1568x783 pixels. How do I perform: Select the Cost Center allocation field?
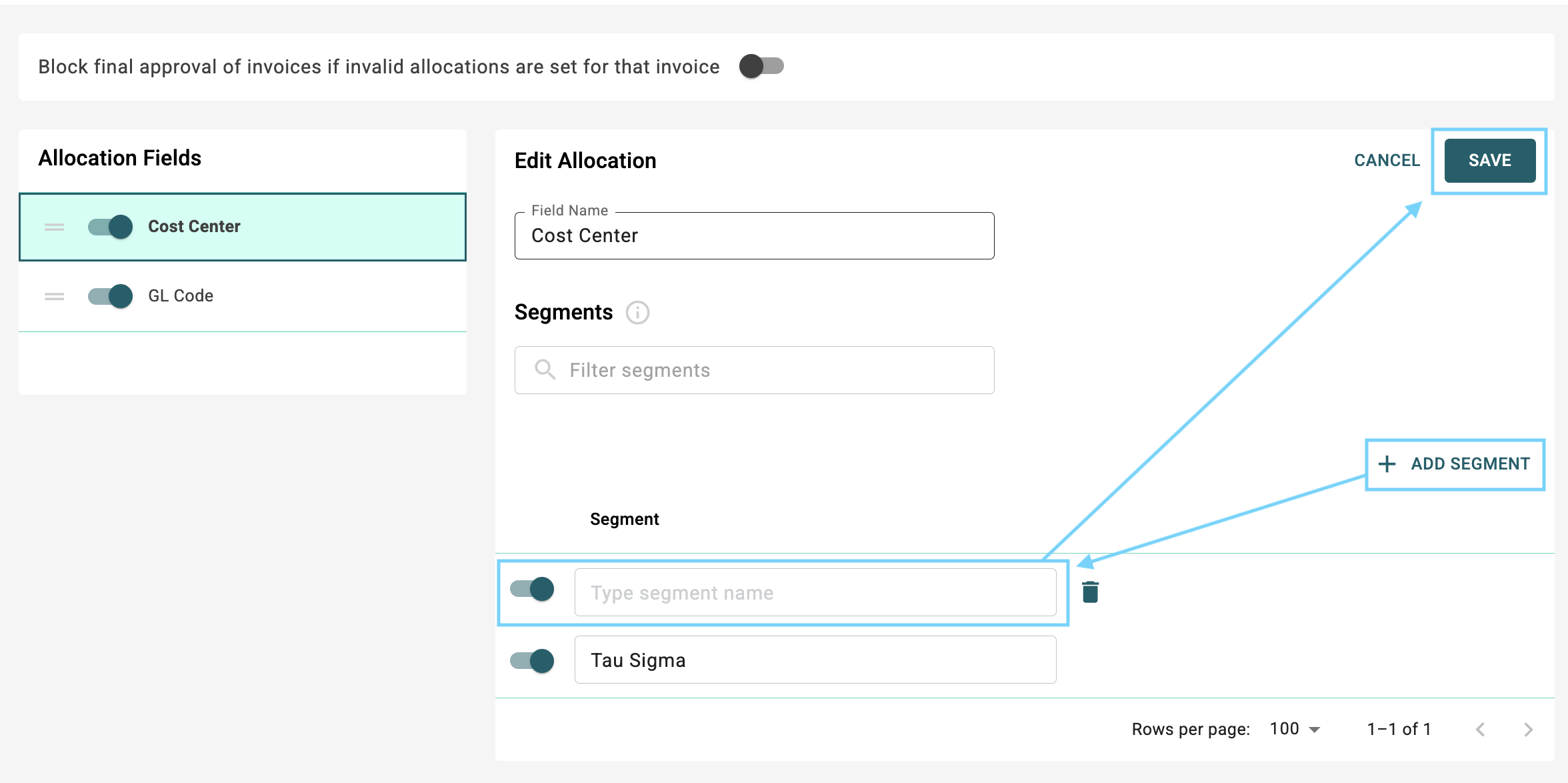(194, 227)
